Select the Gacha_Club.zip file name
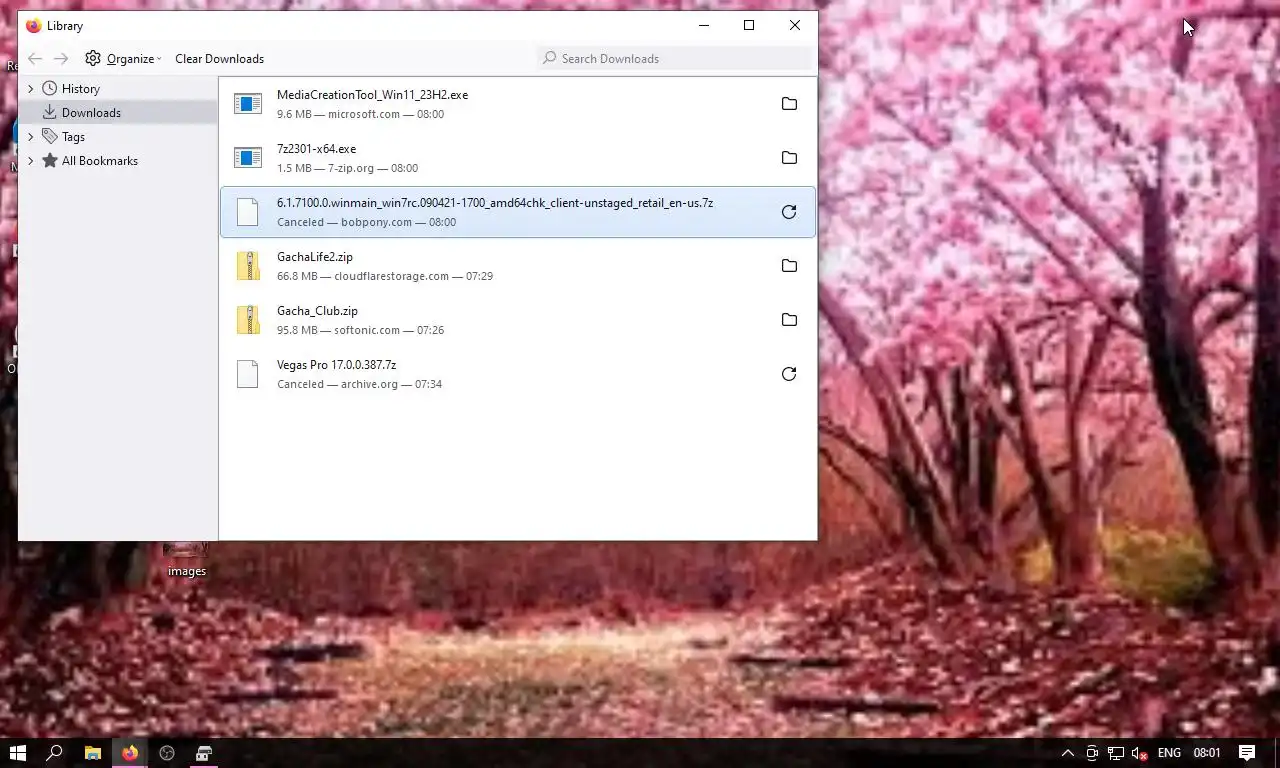The height and width of the screenshot is (768, 1280). click(x=317, y=311)
